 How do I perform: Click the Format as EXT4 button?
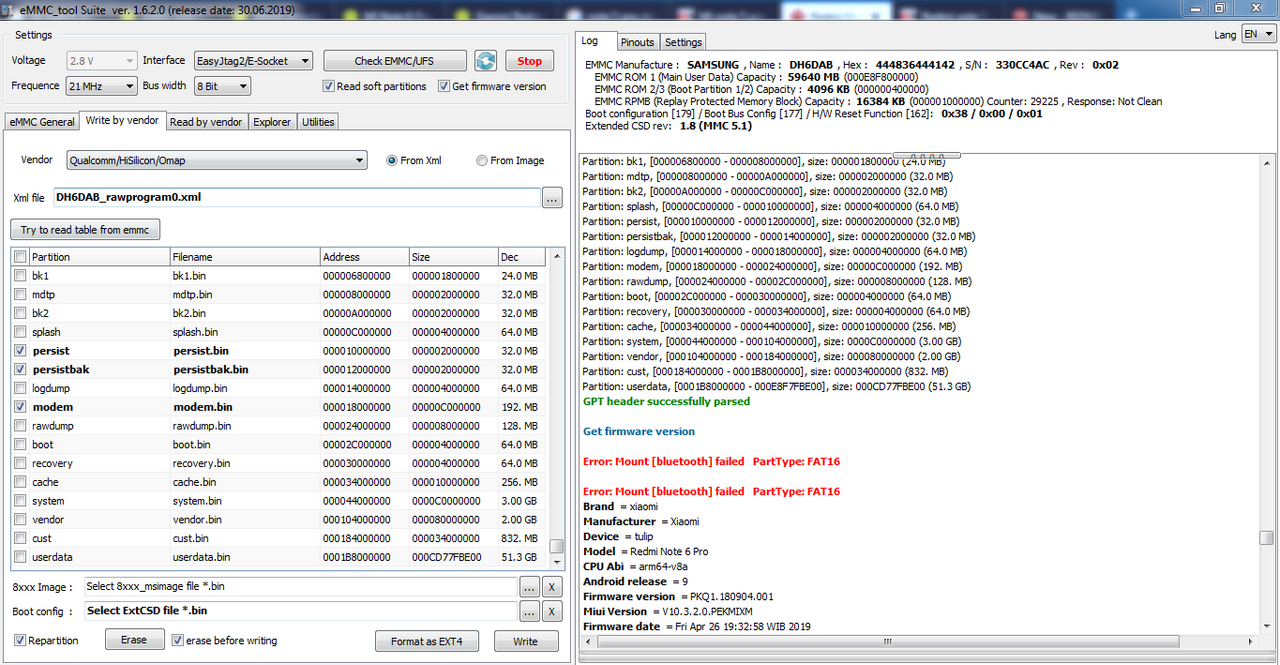coord(427,642)
